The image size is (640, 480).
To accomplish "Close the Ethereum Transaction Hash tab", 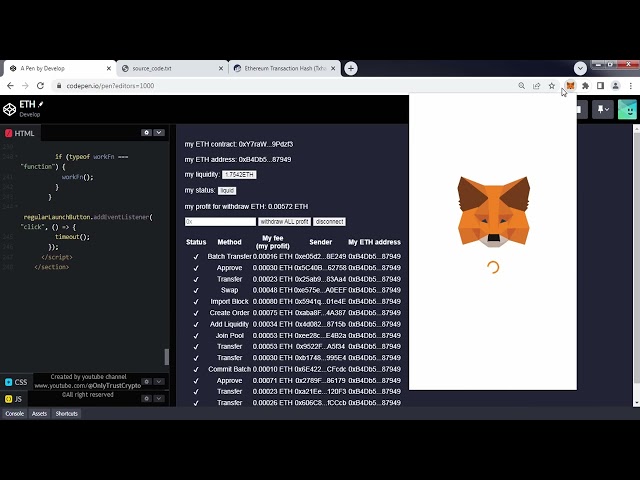I will (x=333, y=68).
